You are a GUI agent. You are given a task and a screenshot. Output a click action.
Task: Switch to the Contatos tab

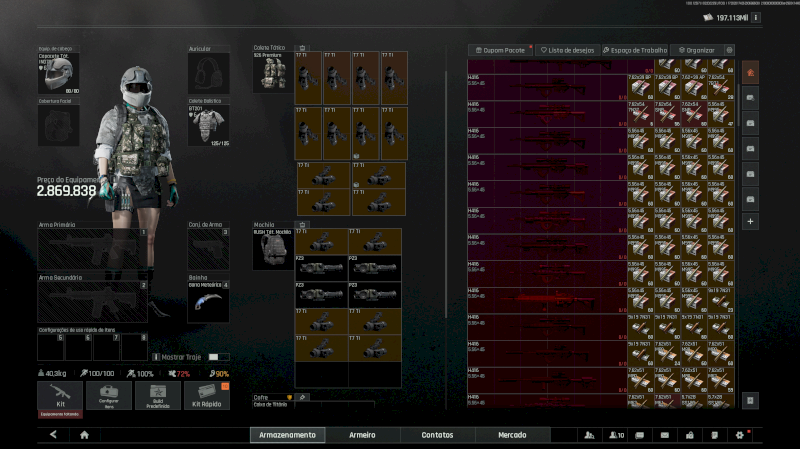pyautogui.click(x=437, y=435)
